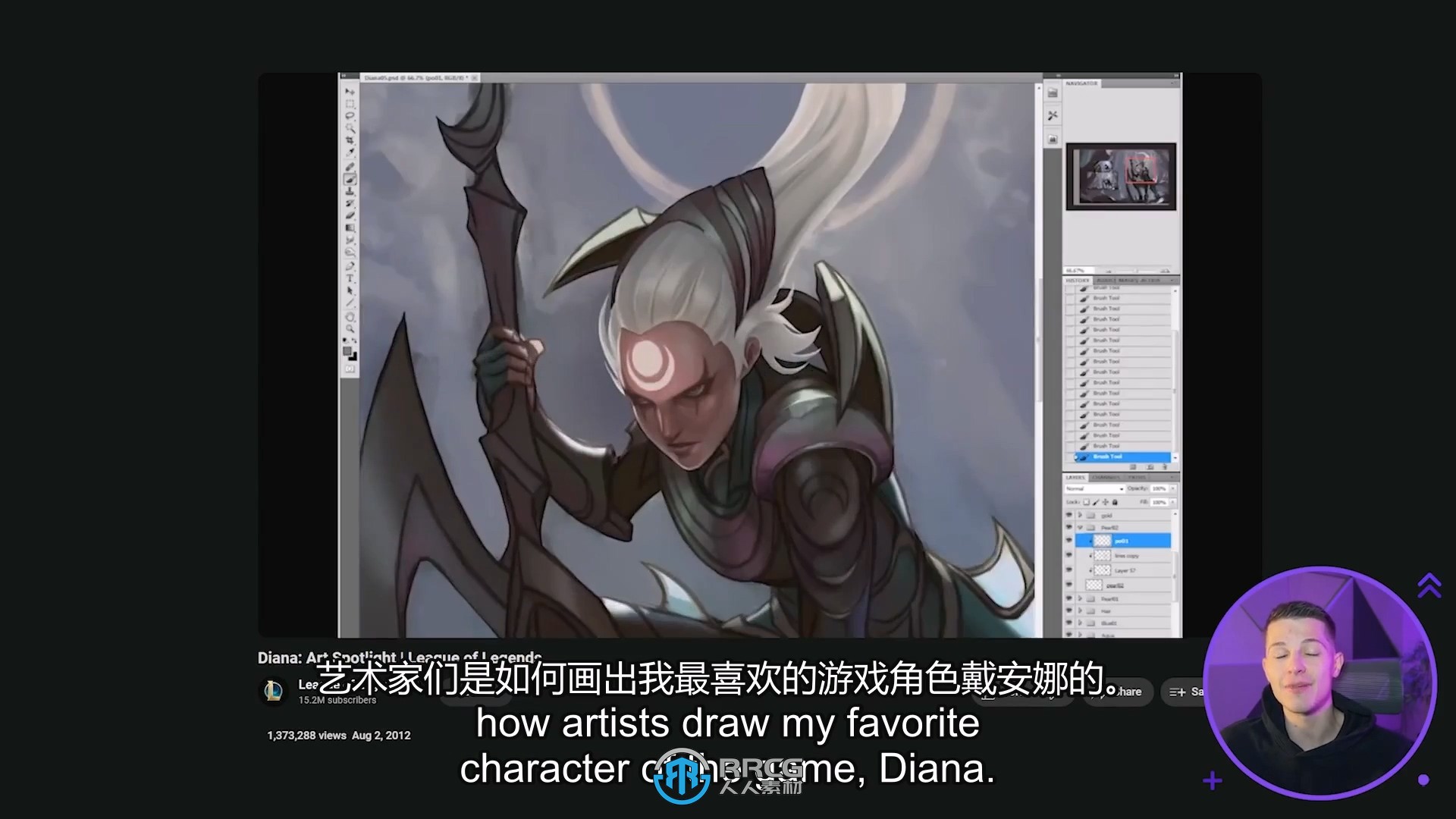Screen dimensions: 1456x819
Task: Select the Clone Stamp tool
Action: pyautogui.click(x=350, y=191)
